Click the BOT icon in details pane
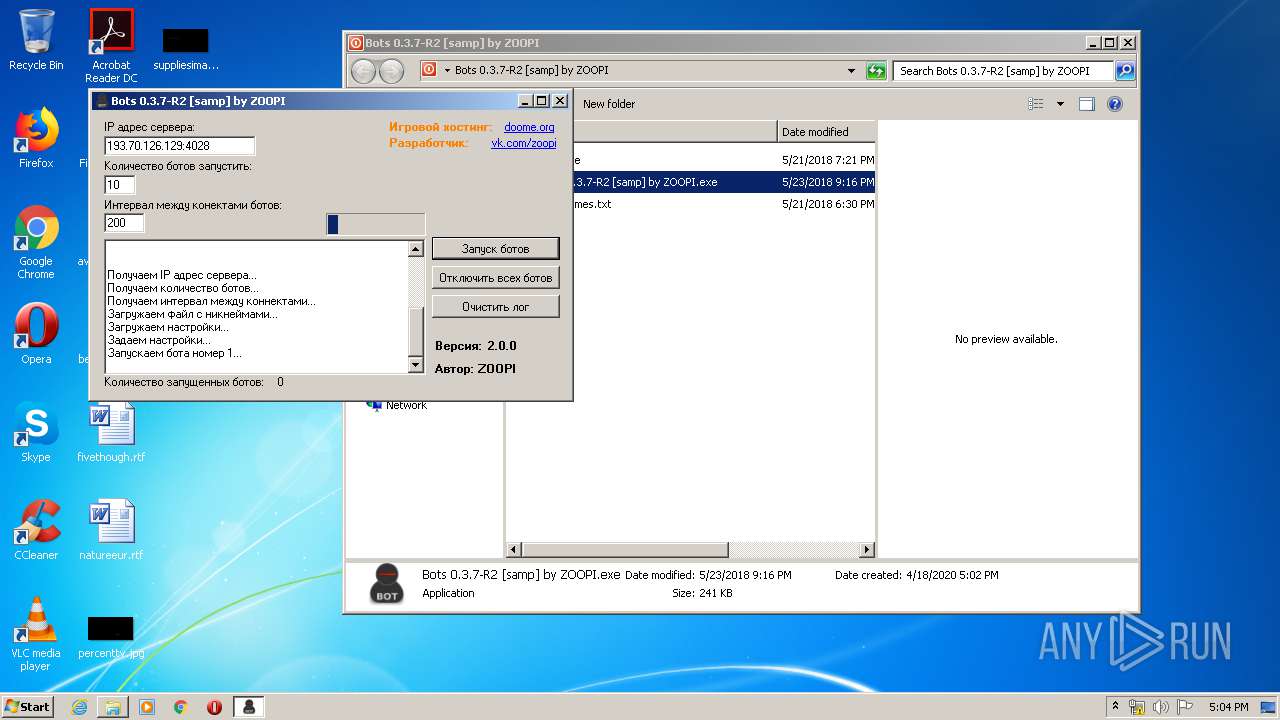The height and width of the screenshot is (720, 1280). pyautogui.click(x=387, y=583)
